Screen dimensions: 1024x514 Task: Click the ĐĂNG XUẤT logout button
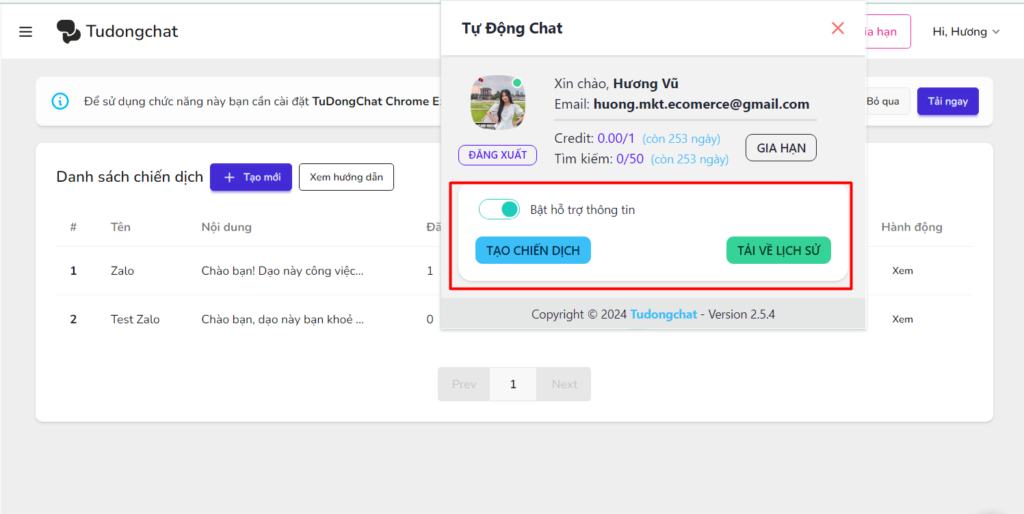498,155
